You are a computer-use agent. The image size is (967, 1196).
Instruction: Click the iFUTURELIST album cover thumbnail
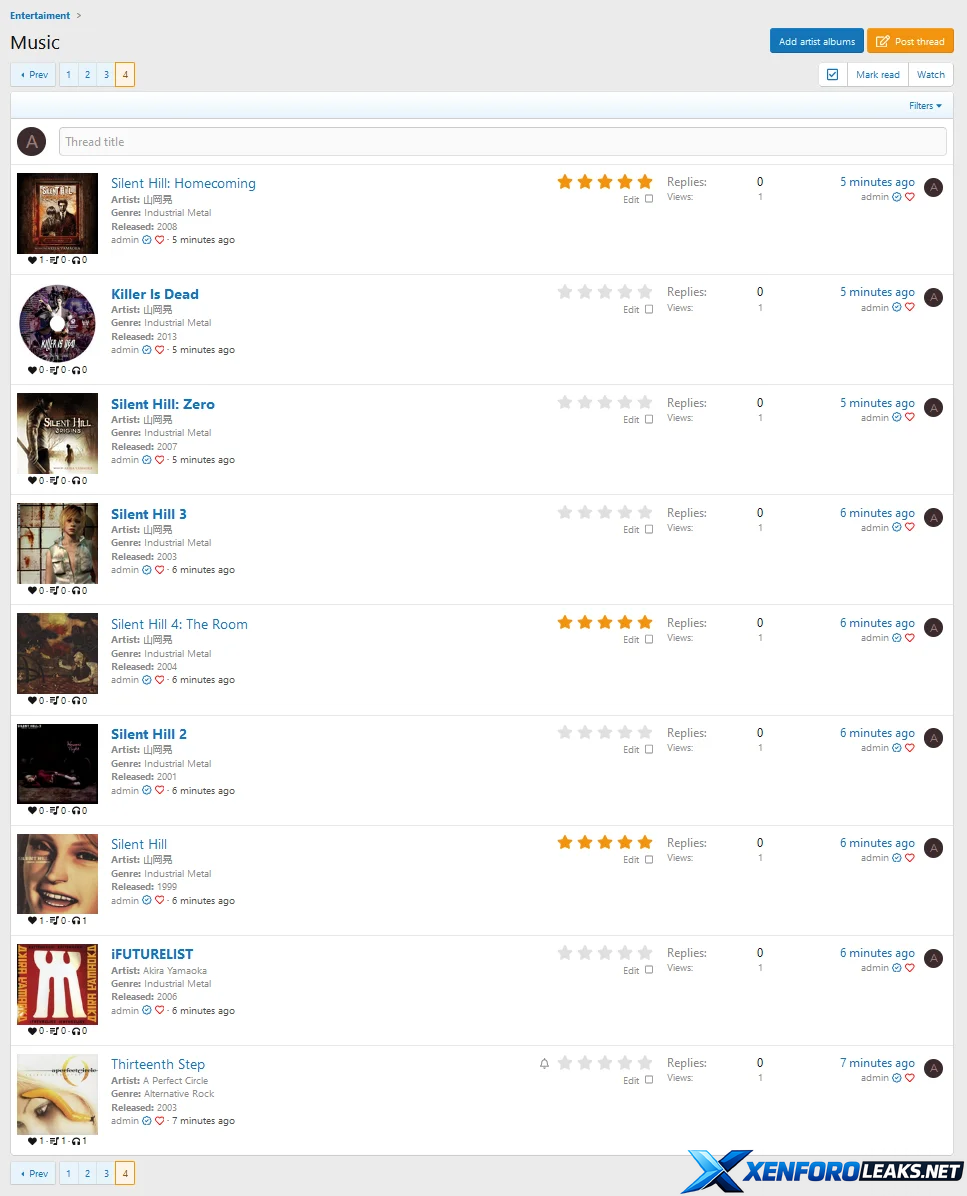pyautogui.click(x=57, y=984)
